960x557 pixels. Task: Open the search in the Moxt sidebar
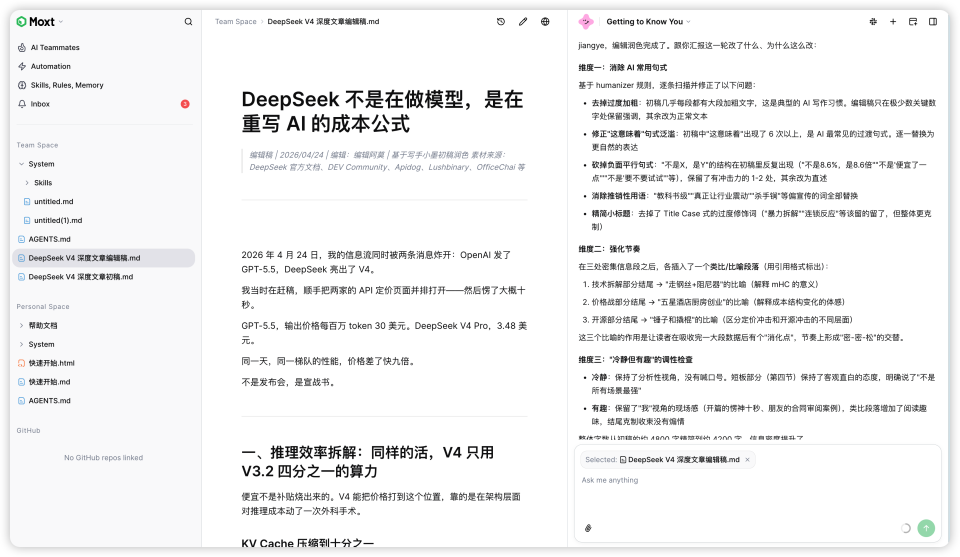189,21
